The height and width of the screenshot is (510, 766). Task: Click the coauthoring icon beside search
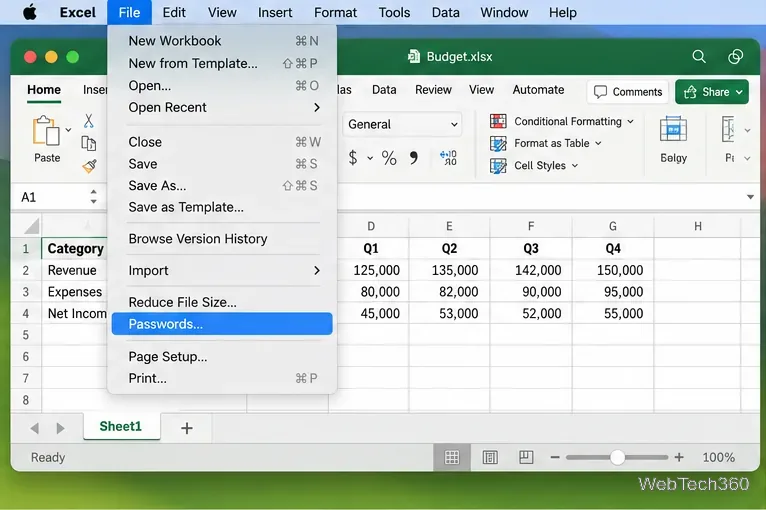pyautogui.click(x=735, y=57)
